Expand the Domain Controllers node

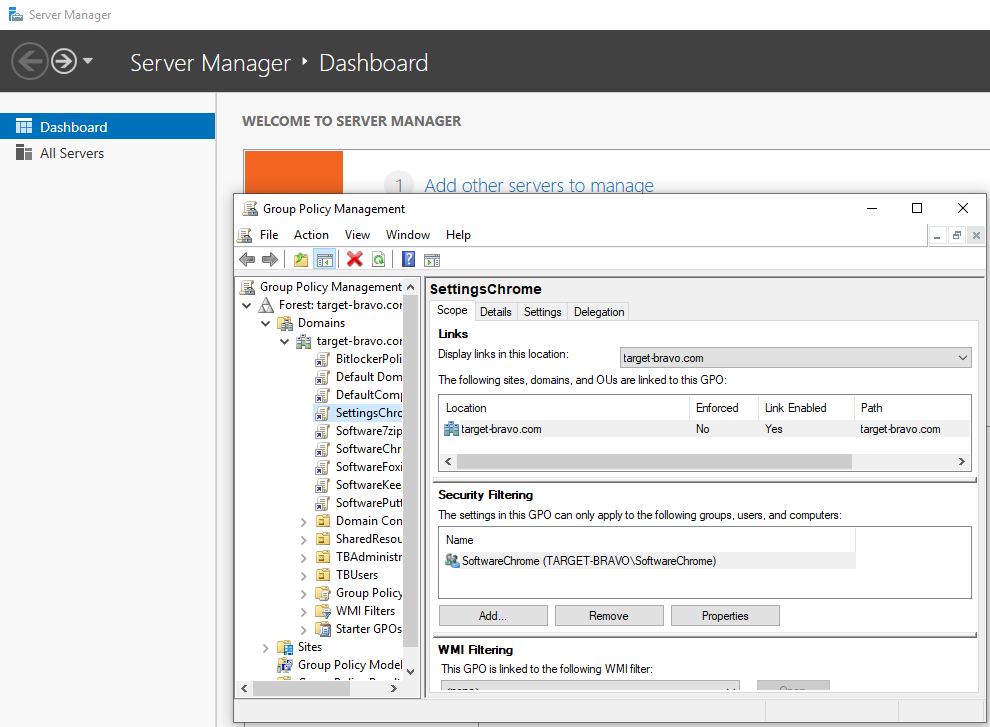(x=304, y=520)
